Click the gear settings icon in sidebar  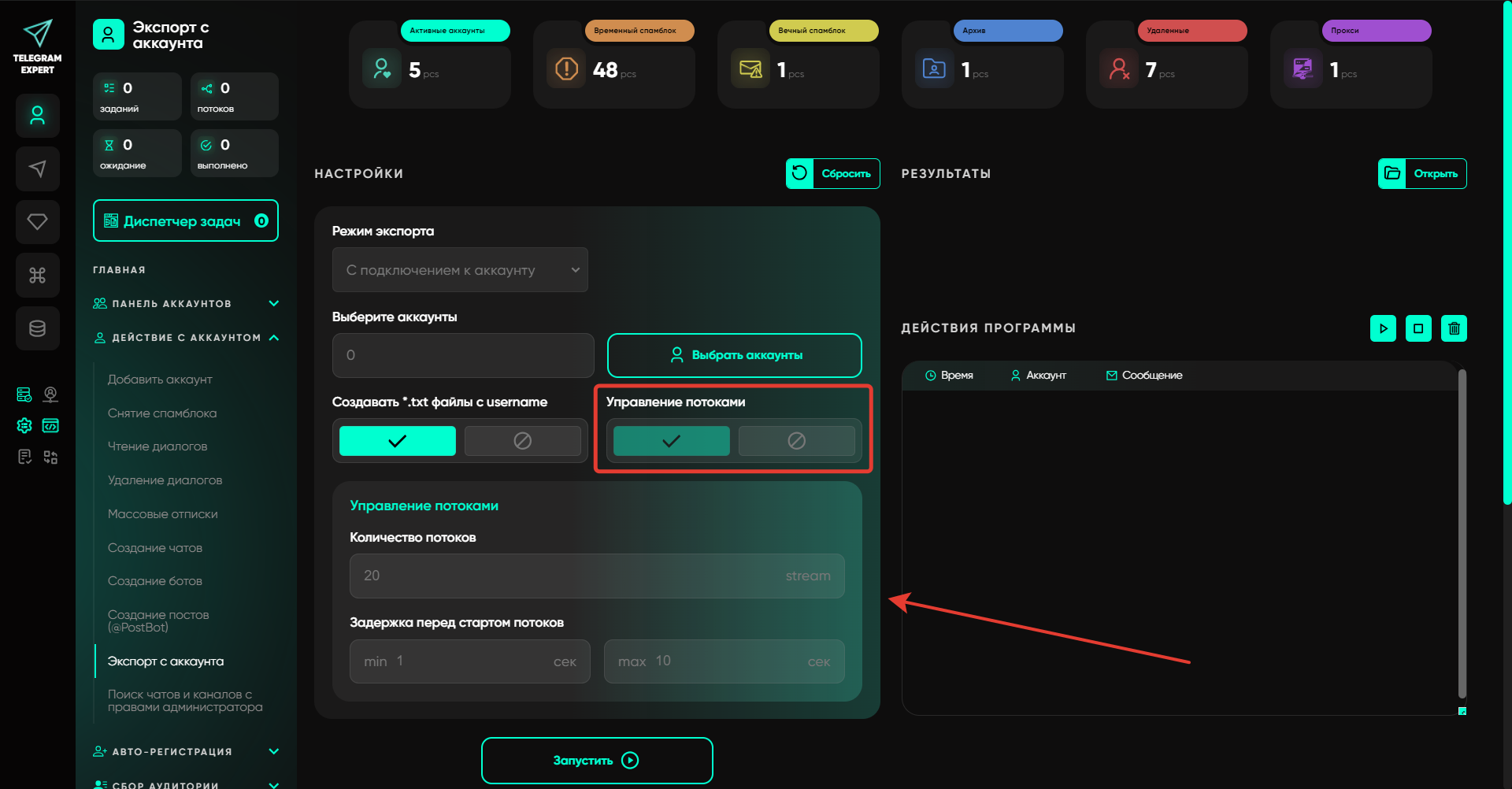(24, 426)
